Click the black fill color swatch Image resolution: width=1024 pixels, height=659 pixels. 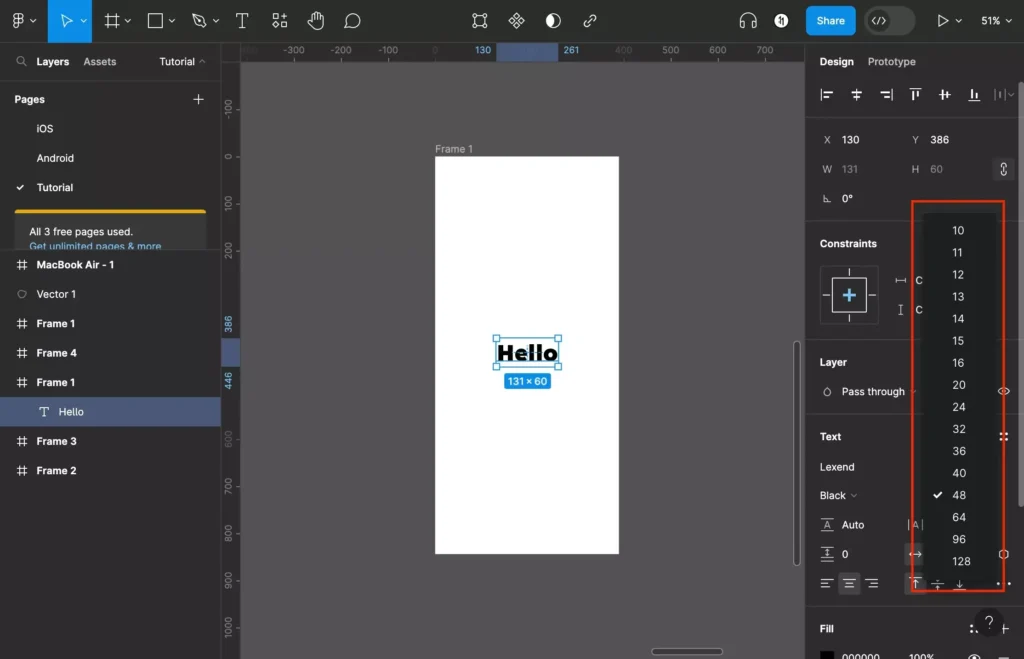pyautogui.click(x=827, y=654)
